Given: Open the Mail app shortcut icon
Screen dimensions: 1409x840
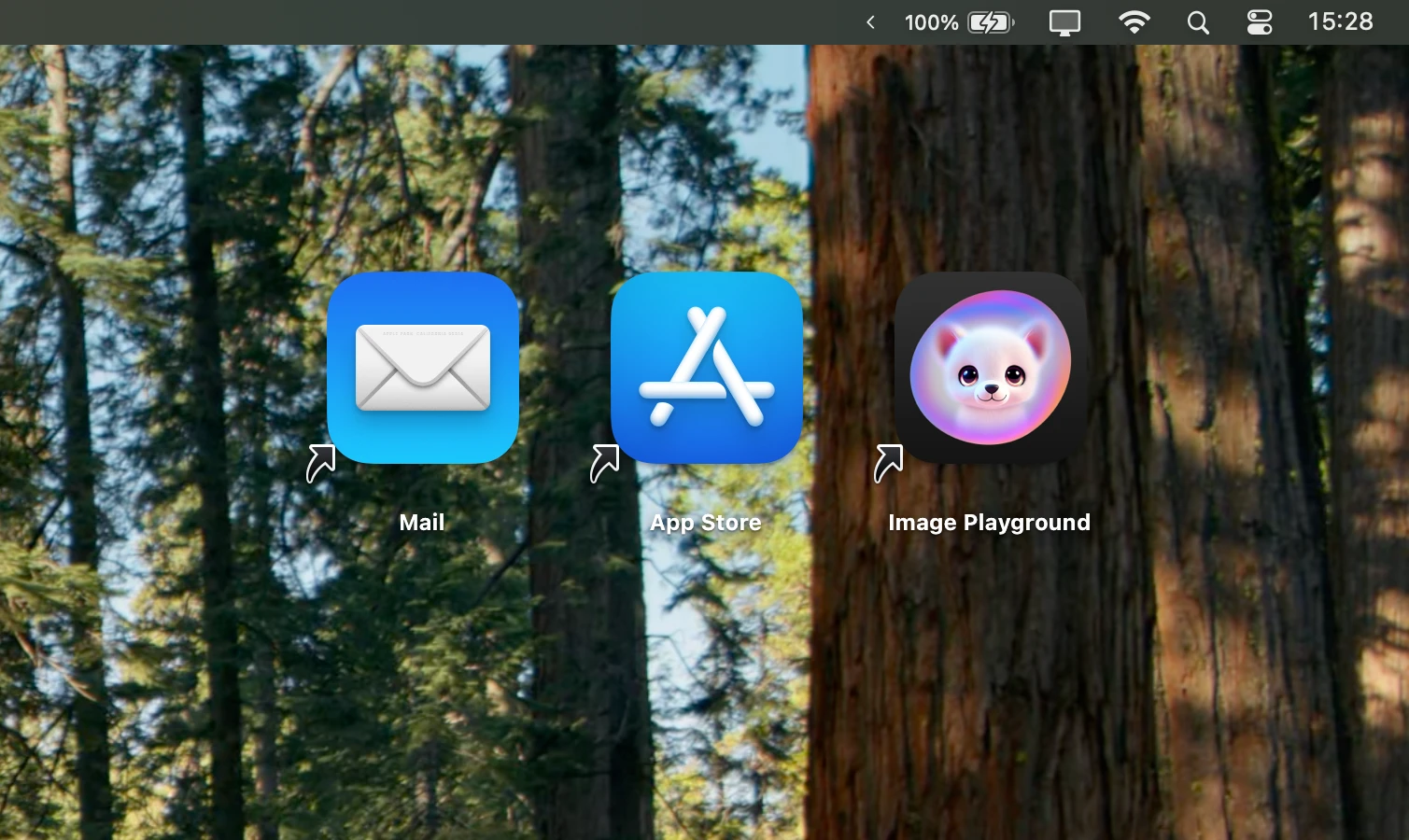Looking at the screenshot, I should point(422,367).
